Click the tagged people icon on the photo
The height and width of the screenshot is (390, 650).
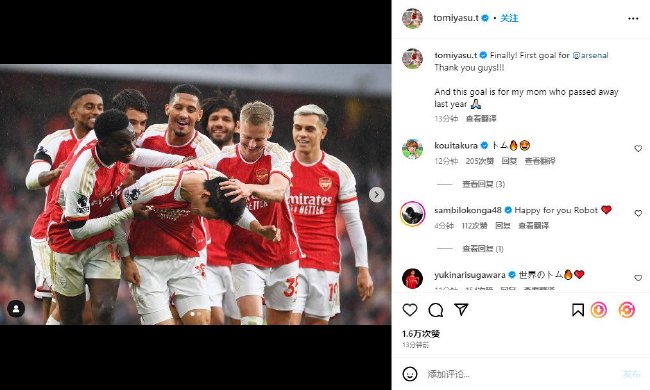coord(16,309)
